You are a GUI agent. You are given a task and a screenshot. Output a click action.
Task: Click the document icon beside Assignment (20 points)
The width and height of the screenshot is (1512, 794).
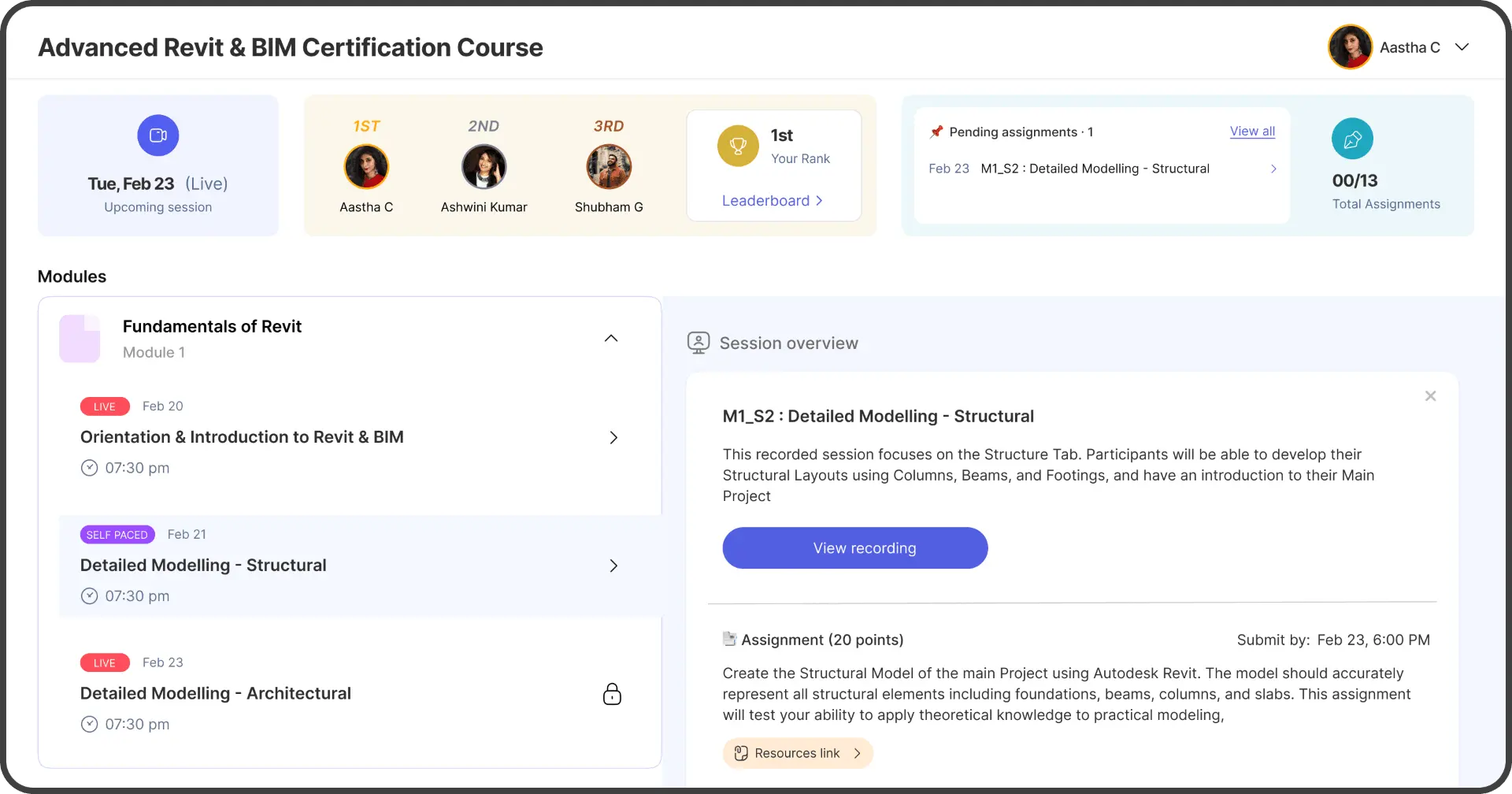coord(730,639)
